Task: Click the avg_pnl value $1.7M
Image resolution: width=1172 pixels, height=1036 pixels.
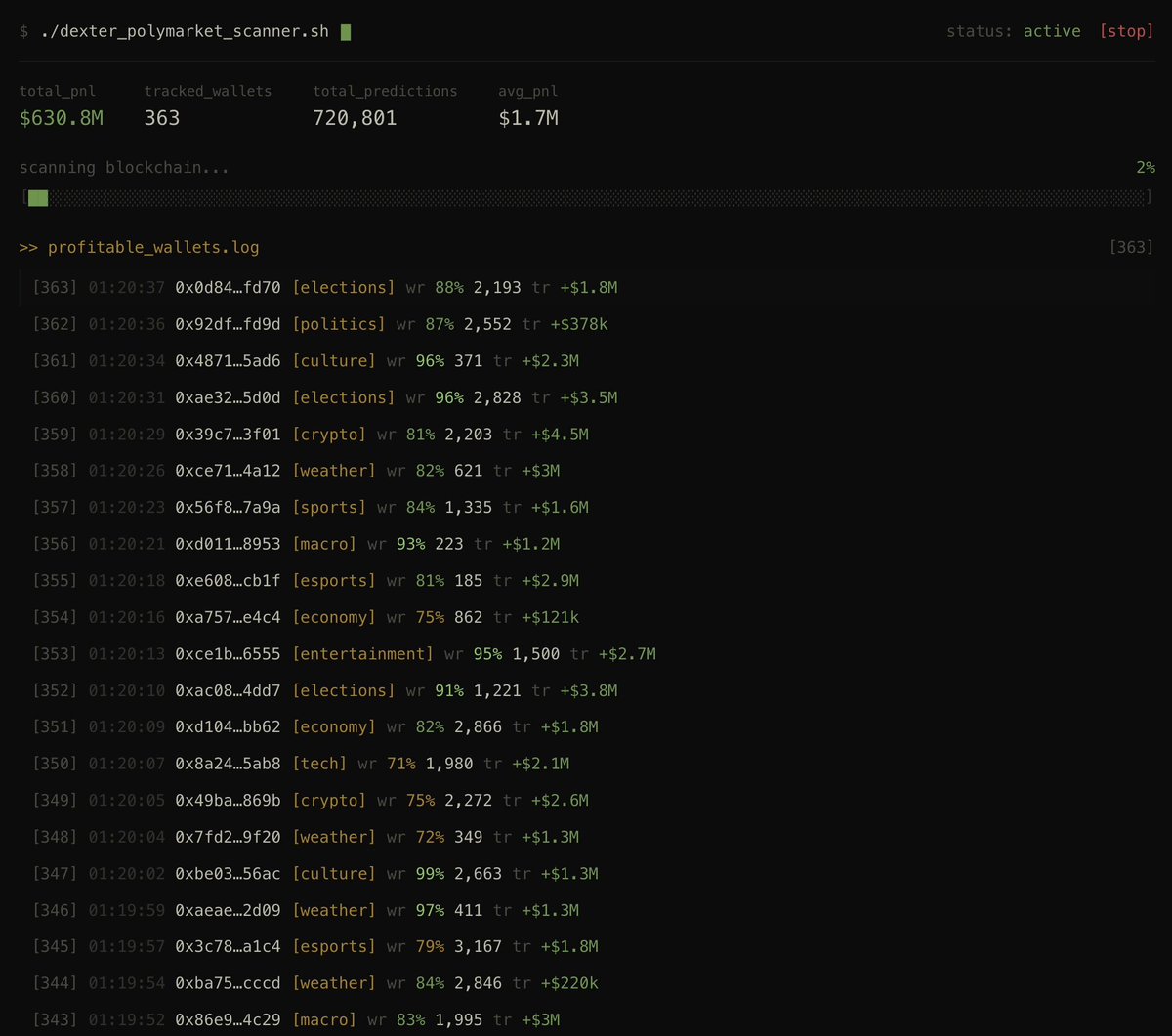Action: pos(528,119)
